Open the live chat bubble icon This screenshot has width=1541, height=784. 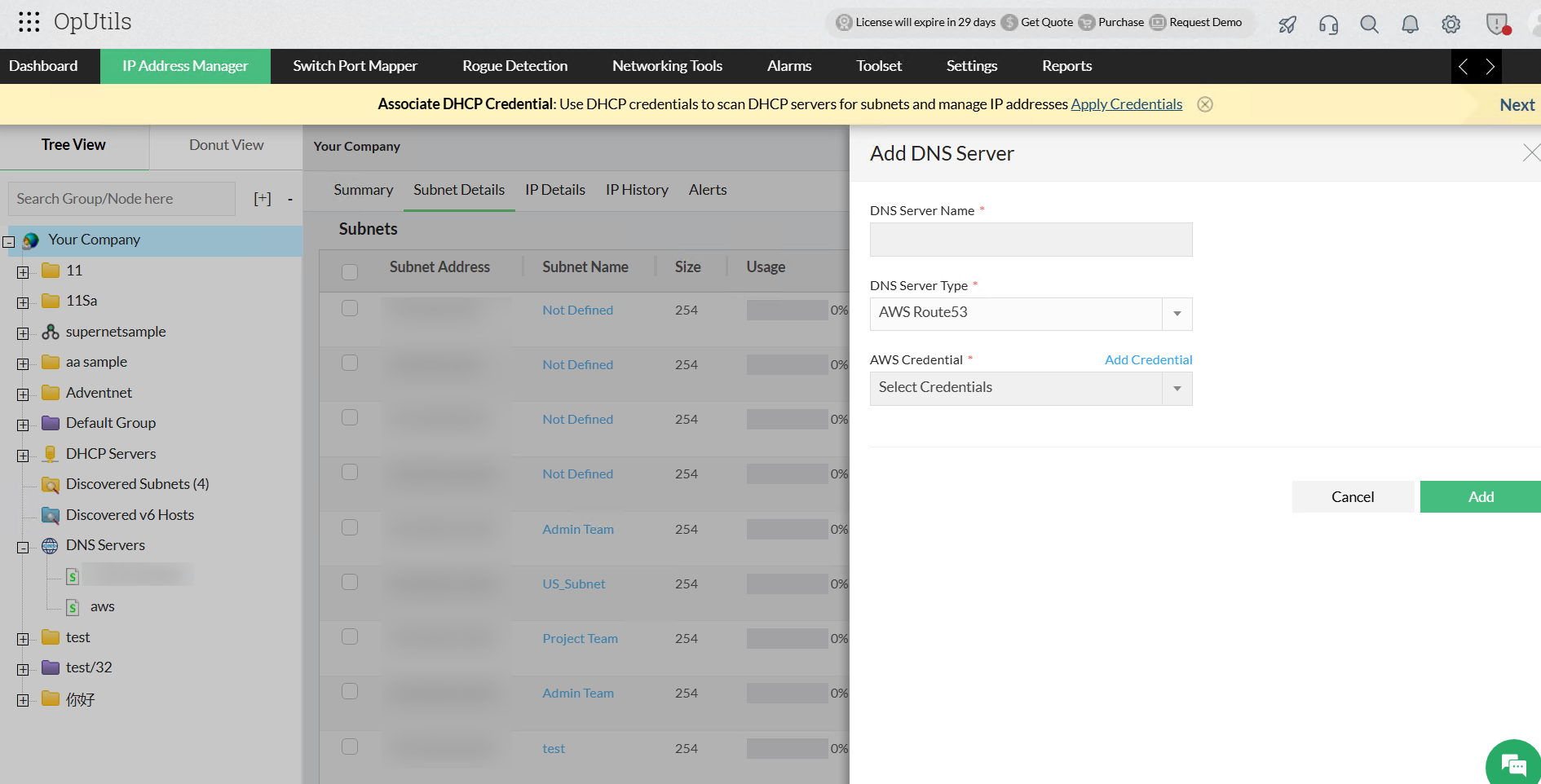tap(1514, 764)
